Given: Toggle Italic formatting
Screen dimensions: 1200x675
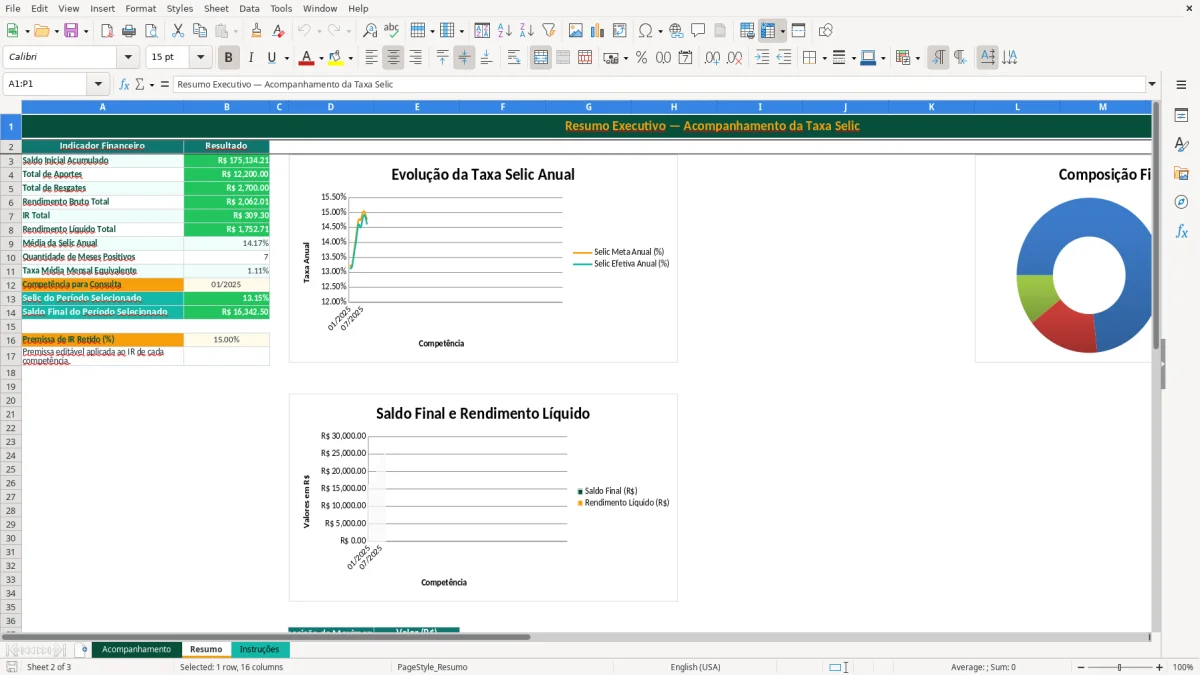Looking at the screenshot, I should click(x=250, y=58).
